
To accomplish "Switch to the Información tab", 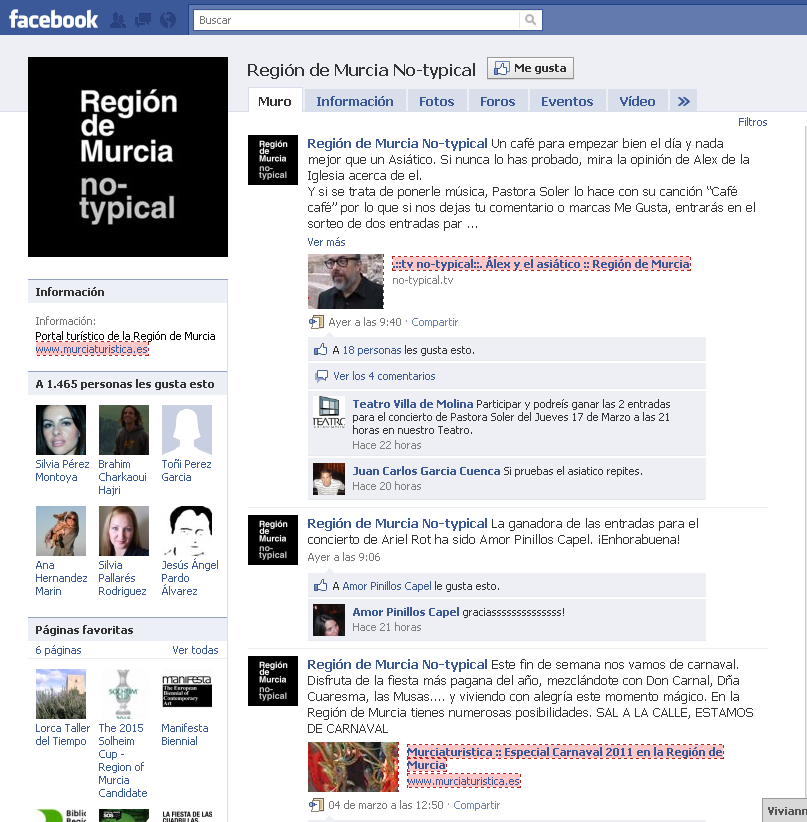I will pos(355,101).
